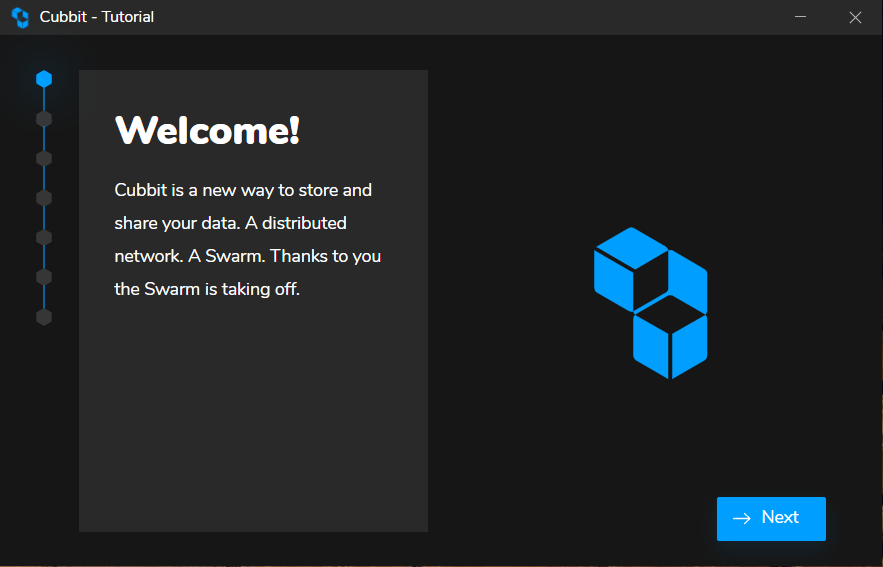
Task: Click the Cubbit description paragraph text
Action: point(248,240)
